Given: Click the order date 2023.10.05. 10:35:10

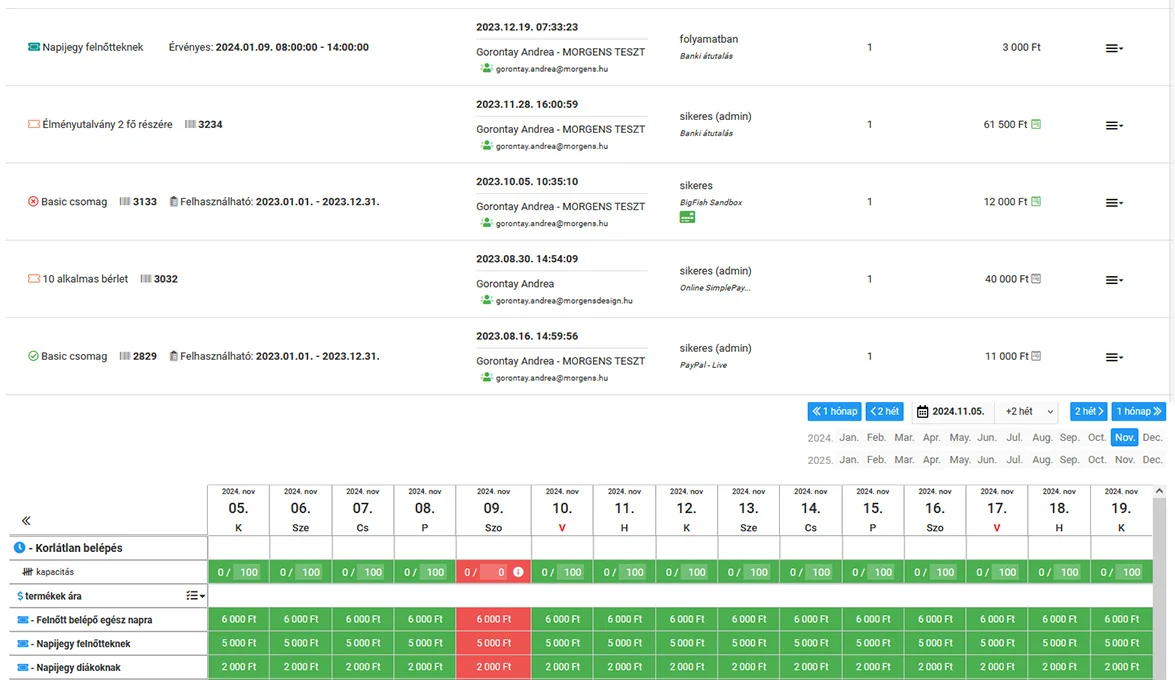Looking at the screenshot, I should (527, 181).
